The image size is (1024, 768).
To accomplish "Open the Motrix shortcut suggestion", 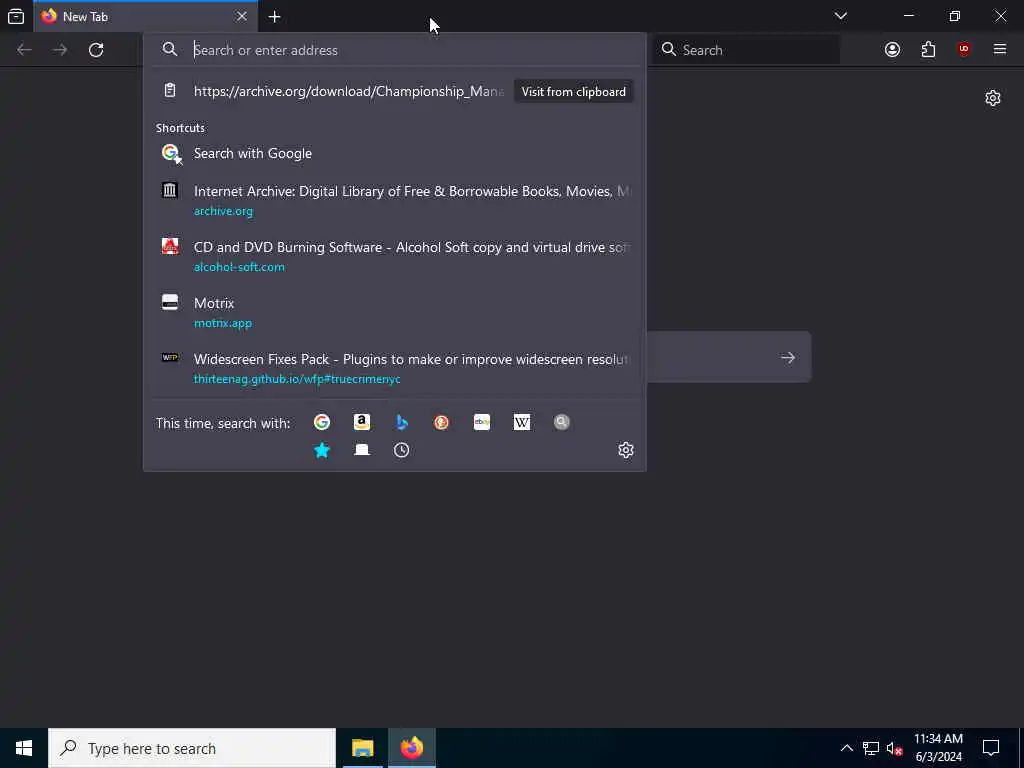I will (394, 312).
